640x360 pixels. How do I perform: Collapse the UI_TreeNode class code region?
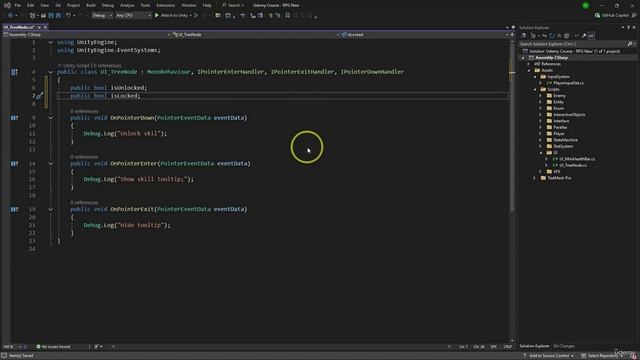click(x=51, y=72)
